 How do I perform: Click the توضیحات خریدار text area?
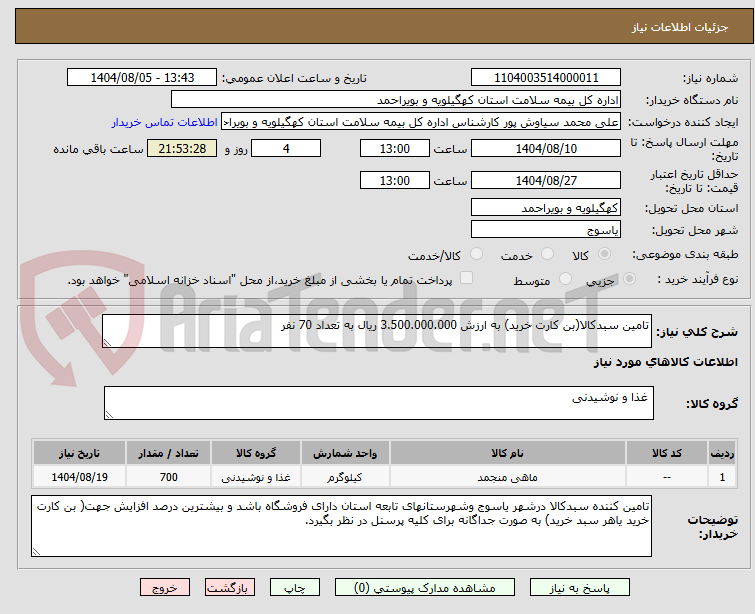341,526
